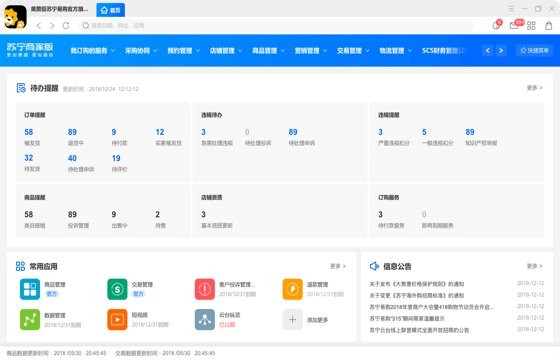Click the 58 催发货 order count
The width and height of the screenshot is (560, 360).
click(x=29, y=132)
